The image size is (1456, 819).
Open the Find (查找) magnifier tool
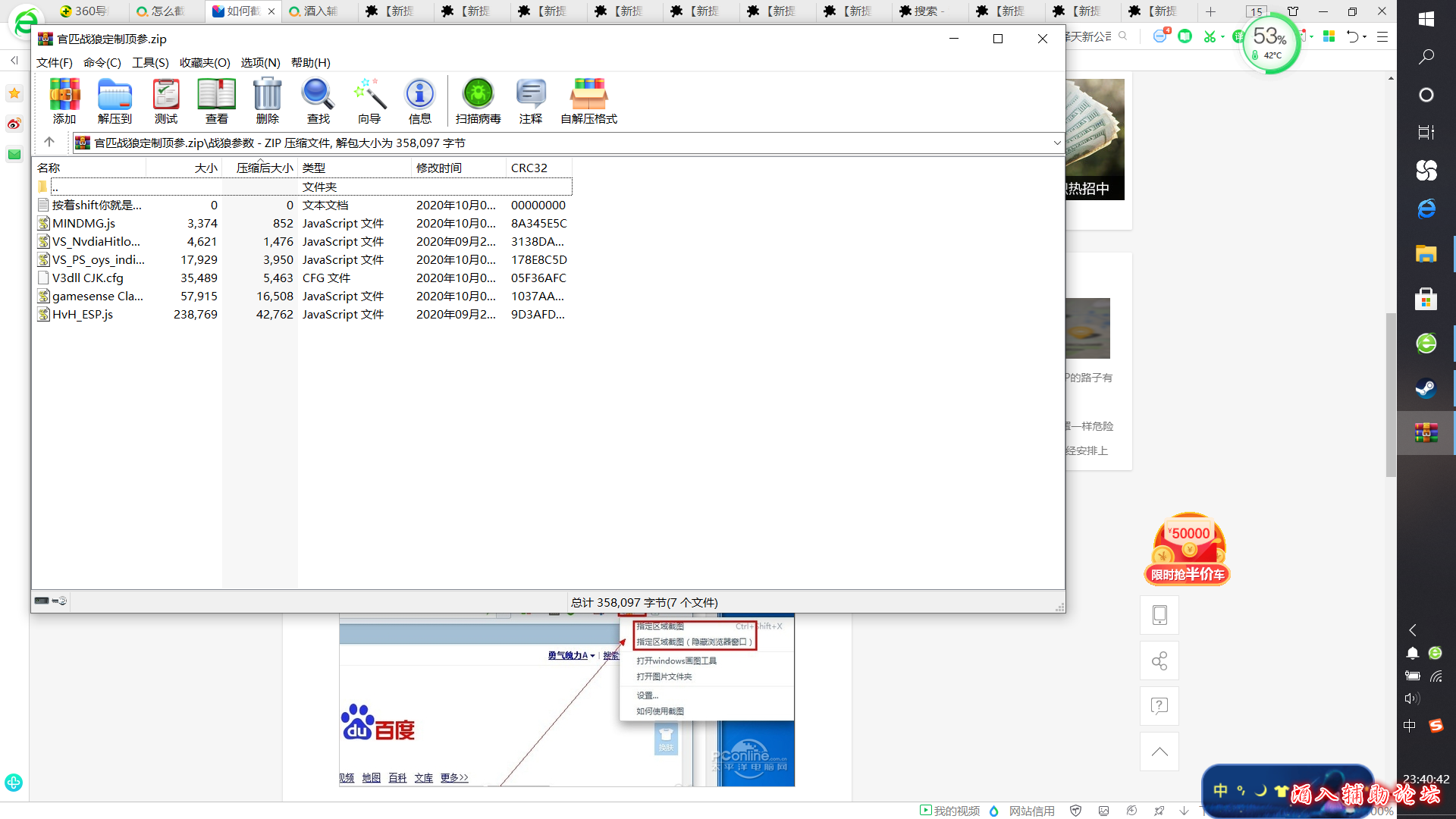(318, 101)
